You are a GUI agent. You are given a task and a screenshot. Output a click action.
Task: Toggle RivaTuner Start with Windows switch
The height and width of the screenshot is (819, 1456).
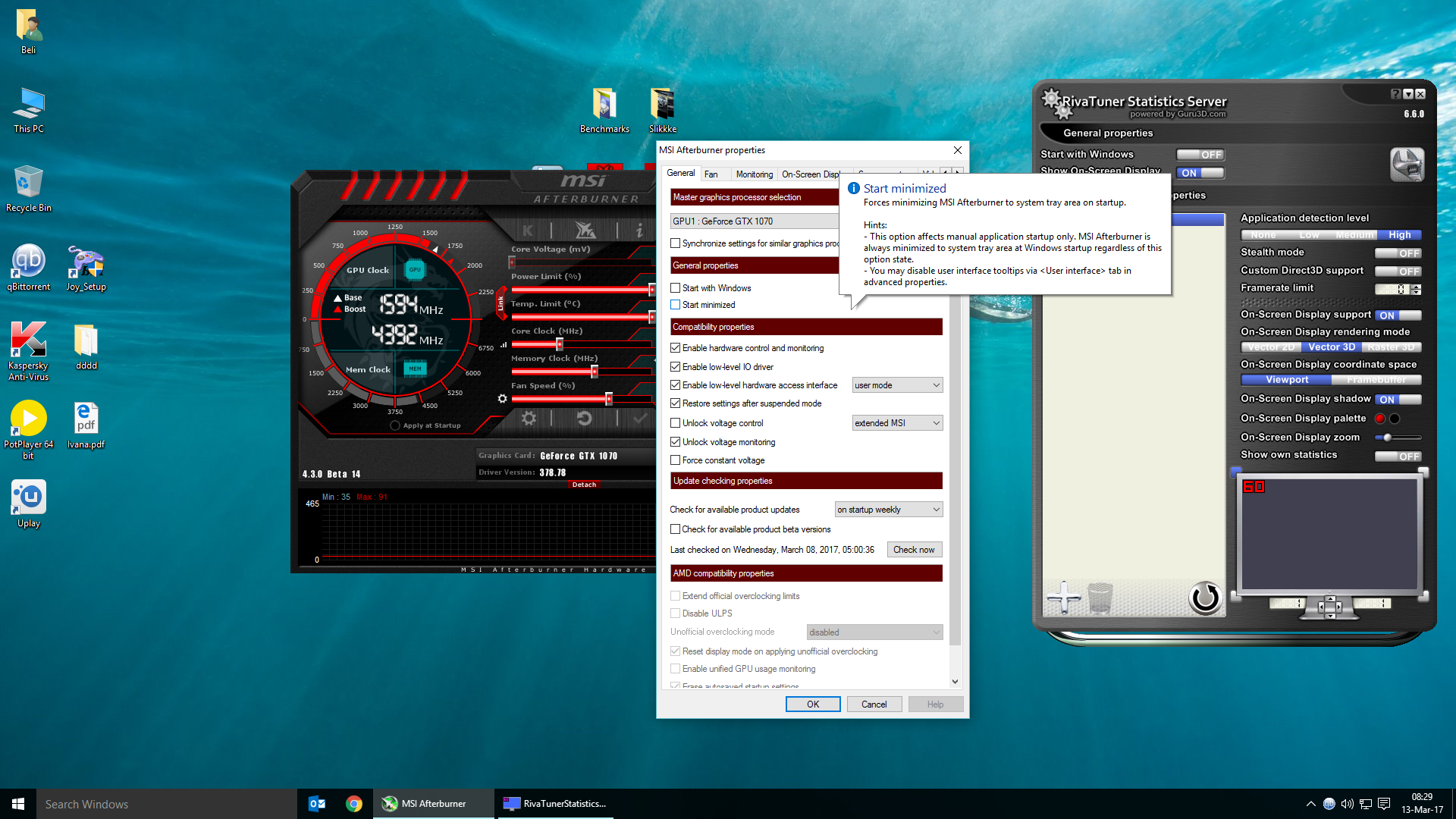[x=1200, y=155]
